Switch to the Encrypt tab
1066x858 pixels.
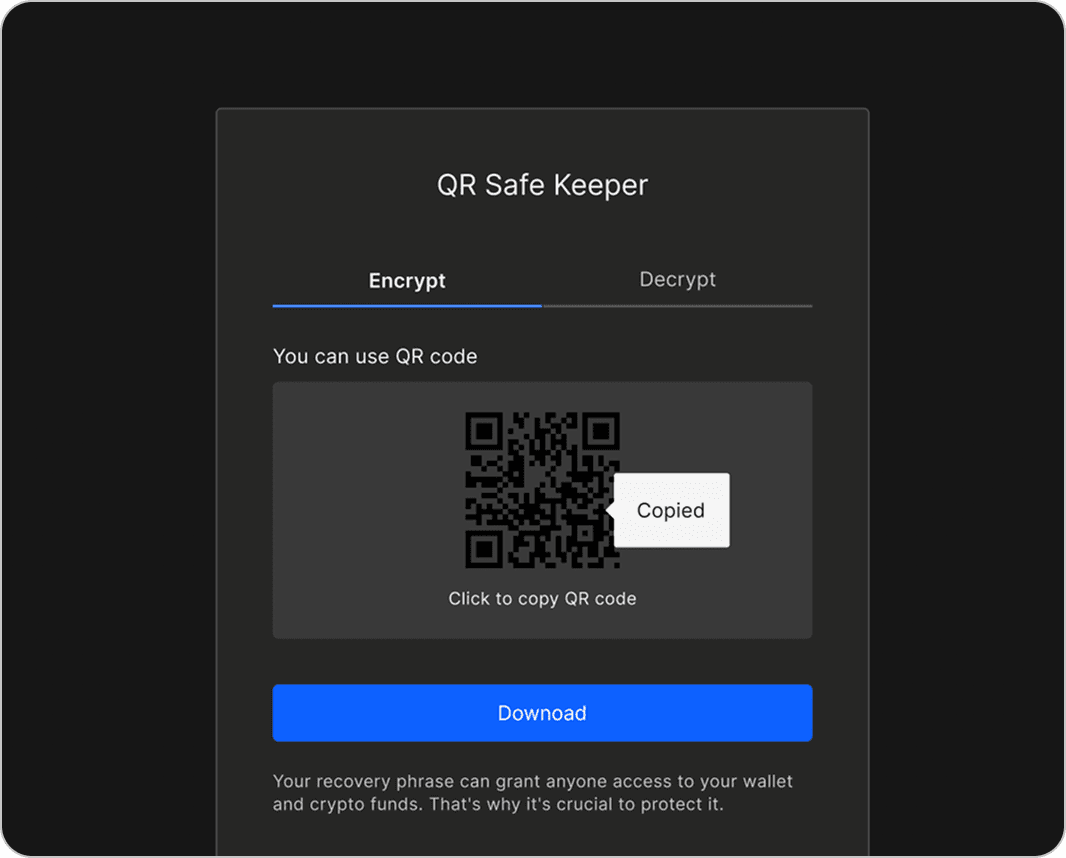point(407,281)
